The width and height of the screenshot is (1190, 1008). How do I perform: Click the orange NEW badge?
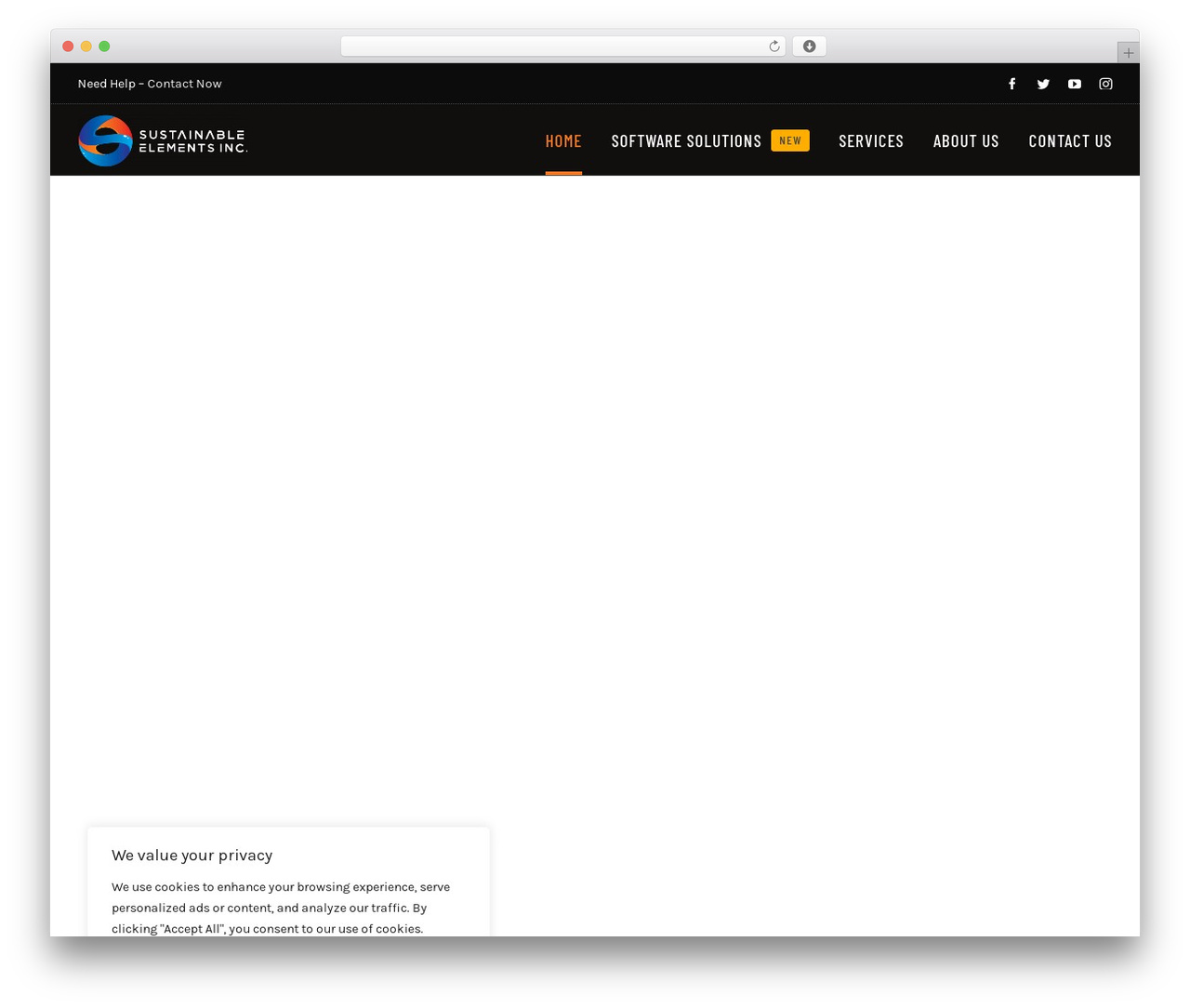790,140
